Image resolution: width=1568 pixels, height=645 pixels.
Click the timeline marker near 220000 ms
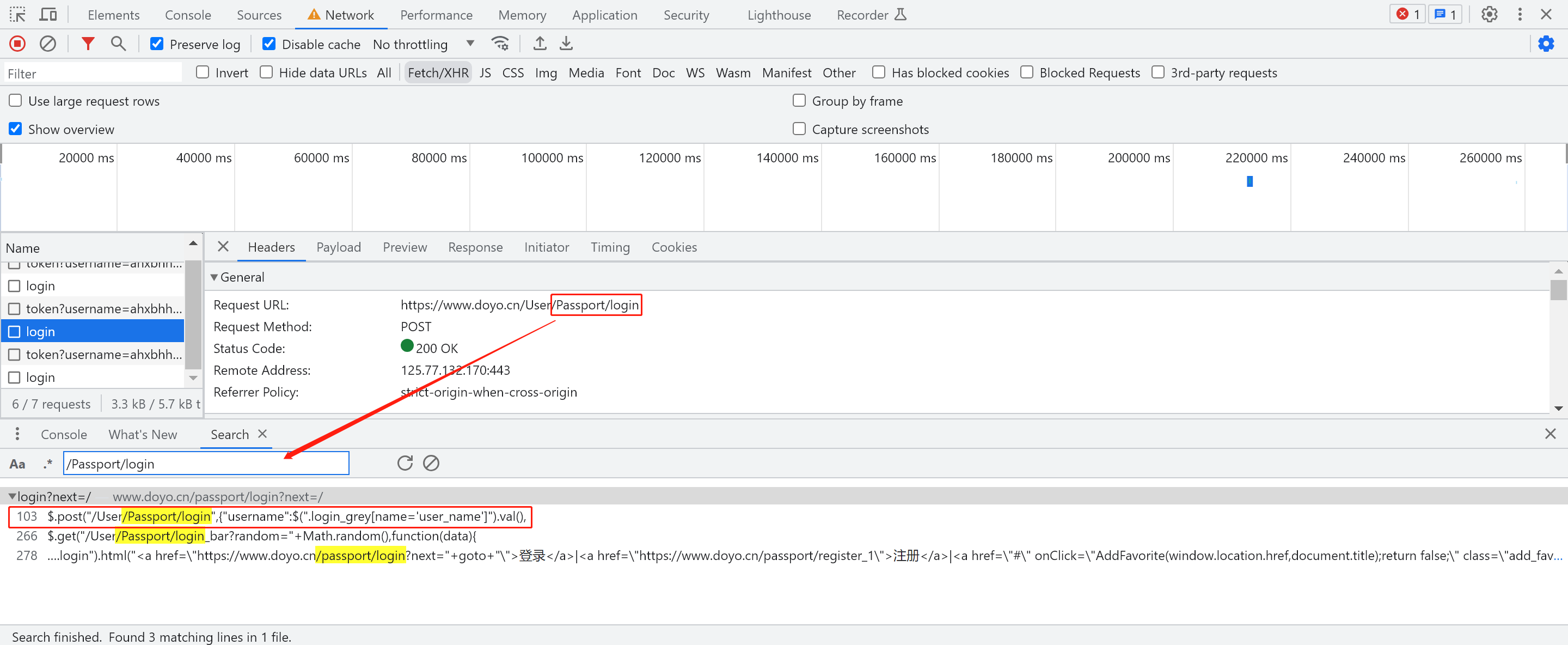(1249, 181)
